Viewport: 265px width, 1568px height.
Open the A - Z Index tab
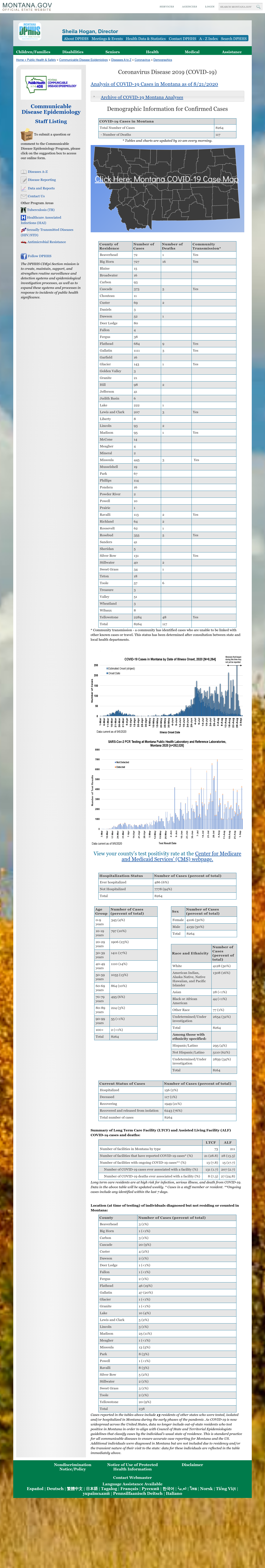[208, 38]
